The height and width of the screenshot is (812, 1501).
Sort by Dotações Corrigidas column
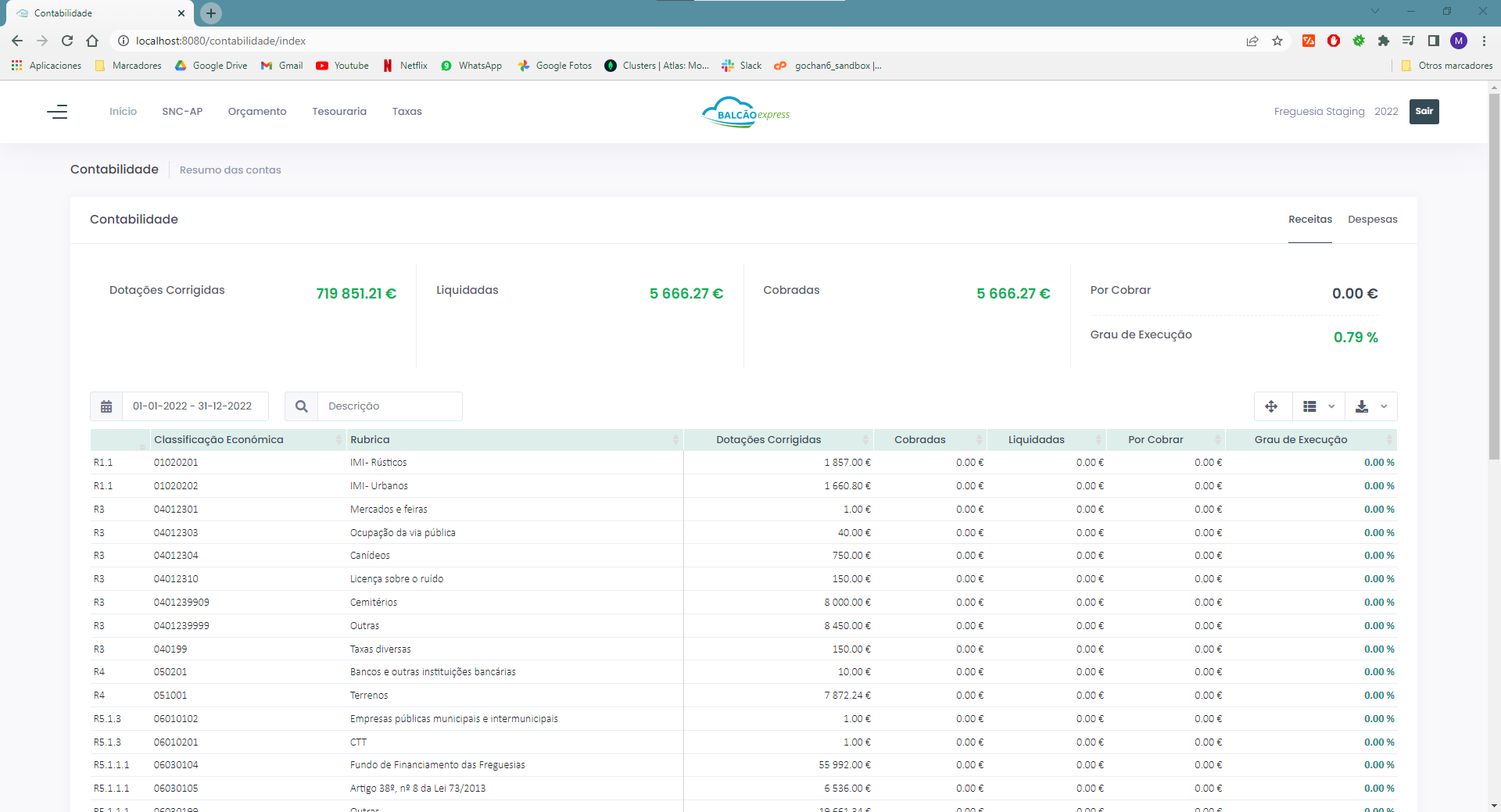pyautogui.click(x=779, y=440)
